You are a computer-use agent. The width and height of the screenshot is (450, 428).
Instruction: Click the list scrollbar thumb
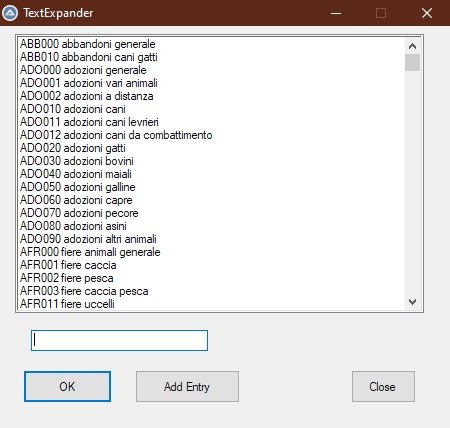click(x=412, y=62)
